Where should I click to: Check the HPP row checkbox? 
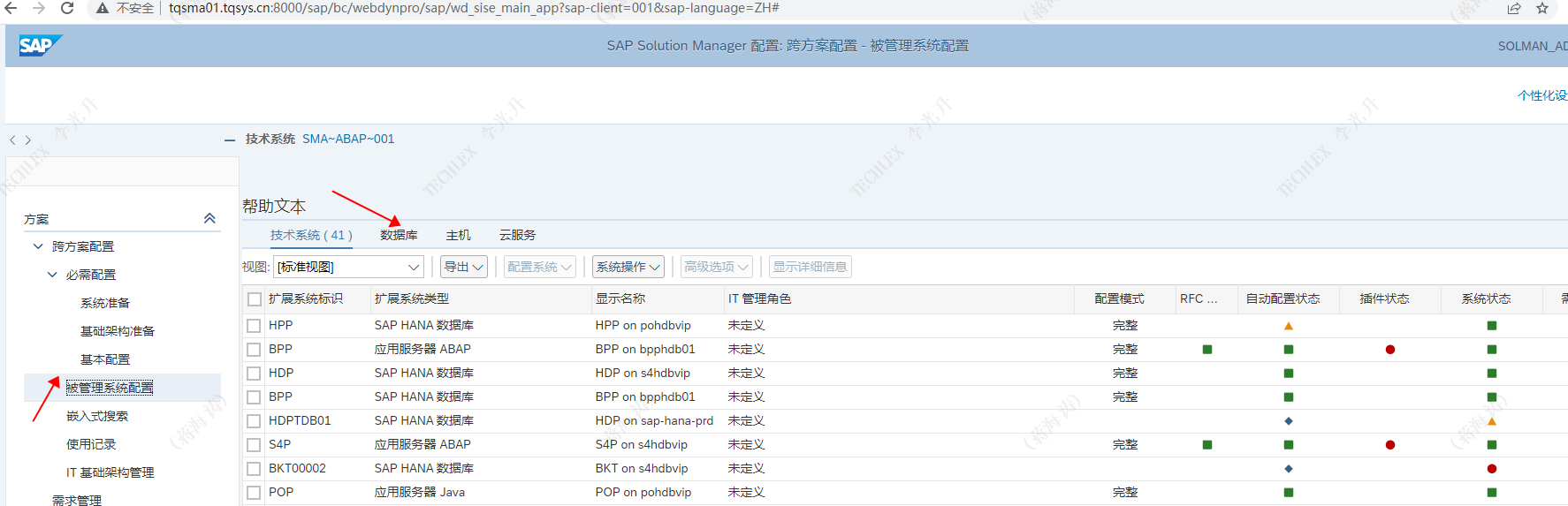pos(254,326)
